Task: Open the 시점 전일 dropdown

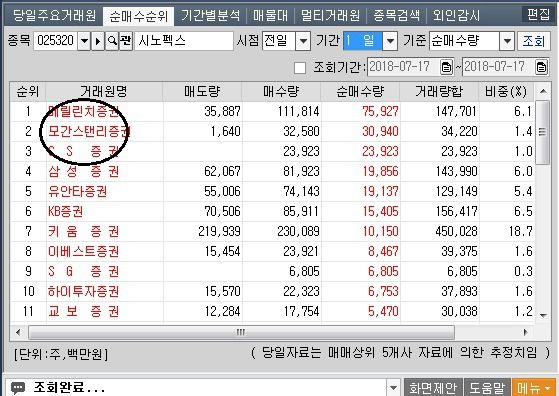Action: tap(303, 41)
